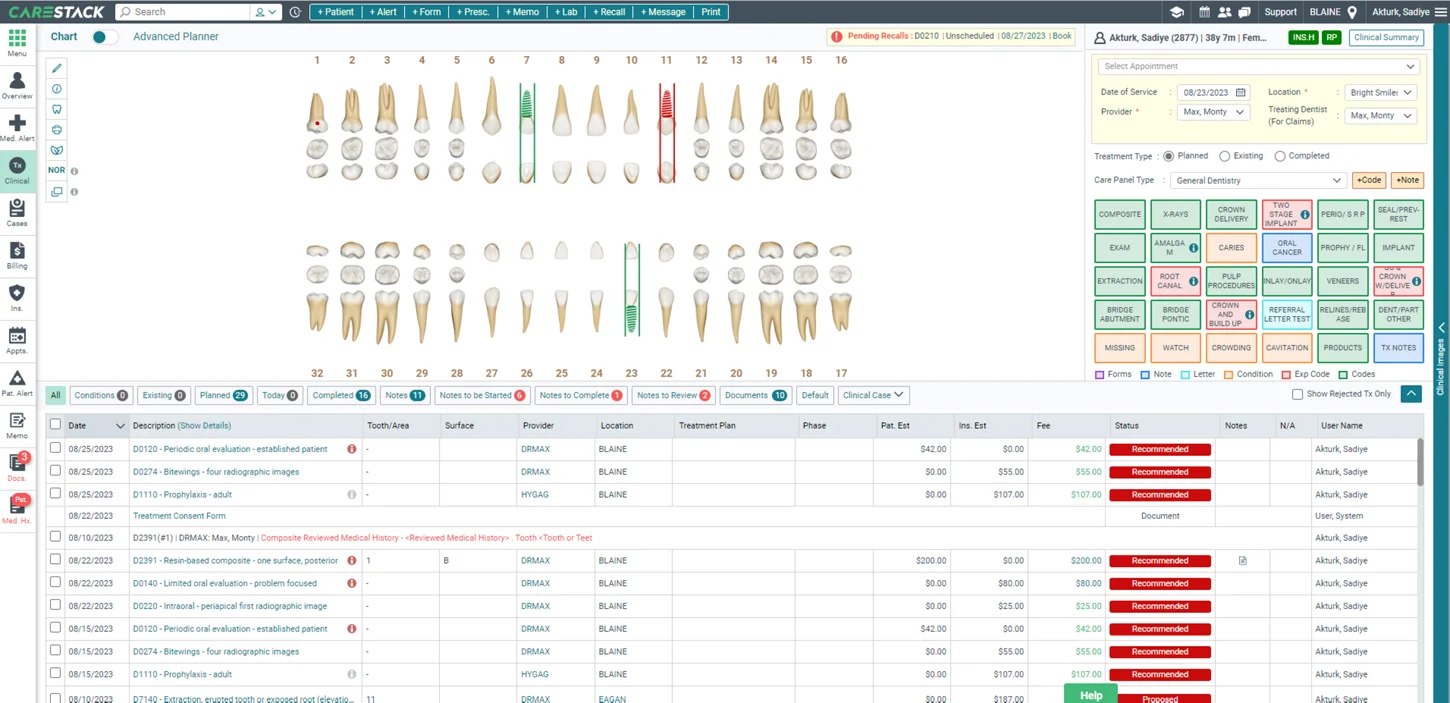1450x703 pixels.
Task: Click the Overview patient icon
Action: pos(17,85)
